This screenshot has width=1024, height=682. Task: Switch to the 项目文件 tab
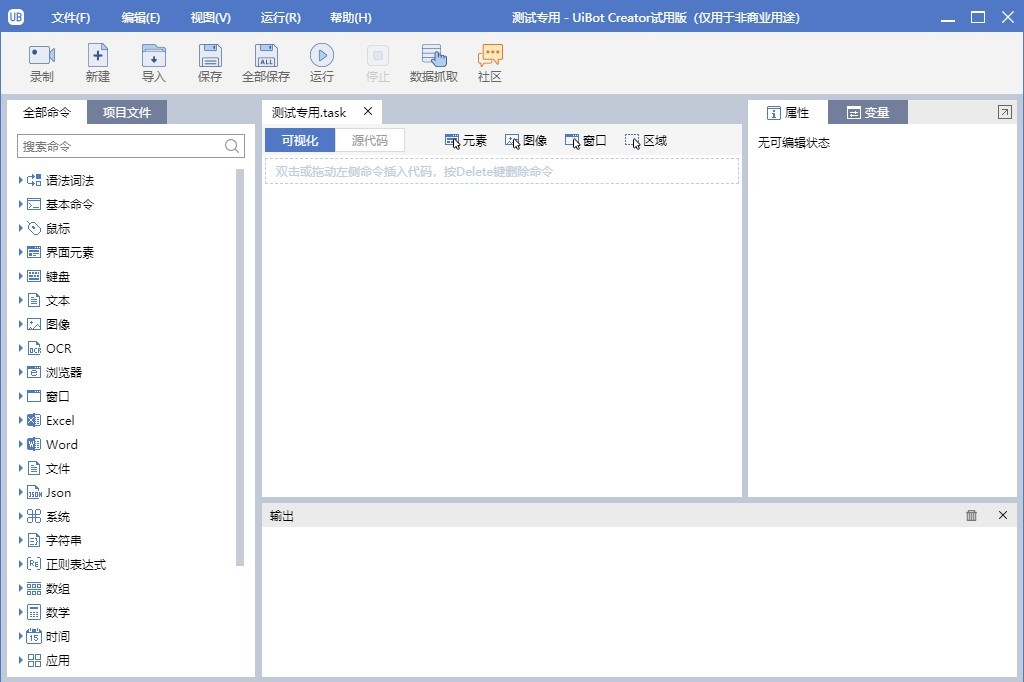[x=127, y=112]
